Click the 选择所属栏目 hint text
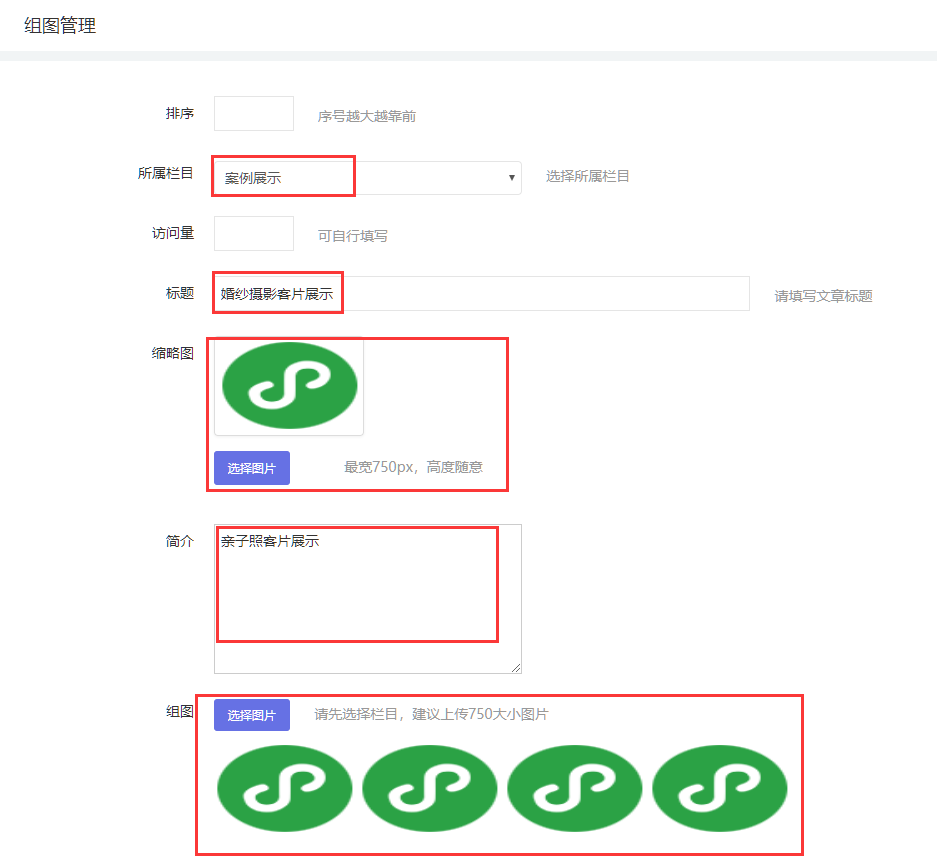 point(587,176)
